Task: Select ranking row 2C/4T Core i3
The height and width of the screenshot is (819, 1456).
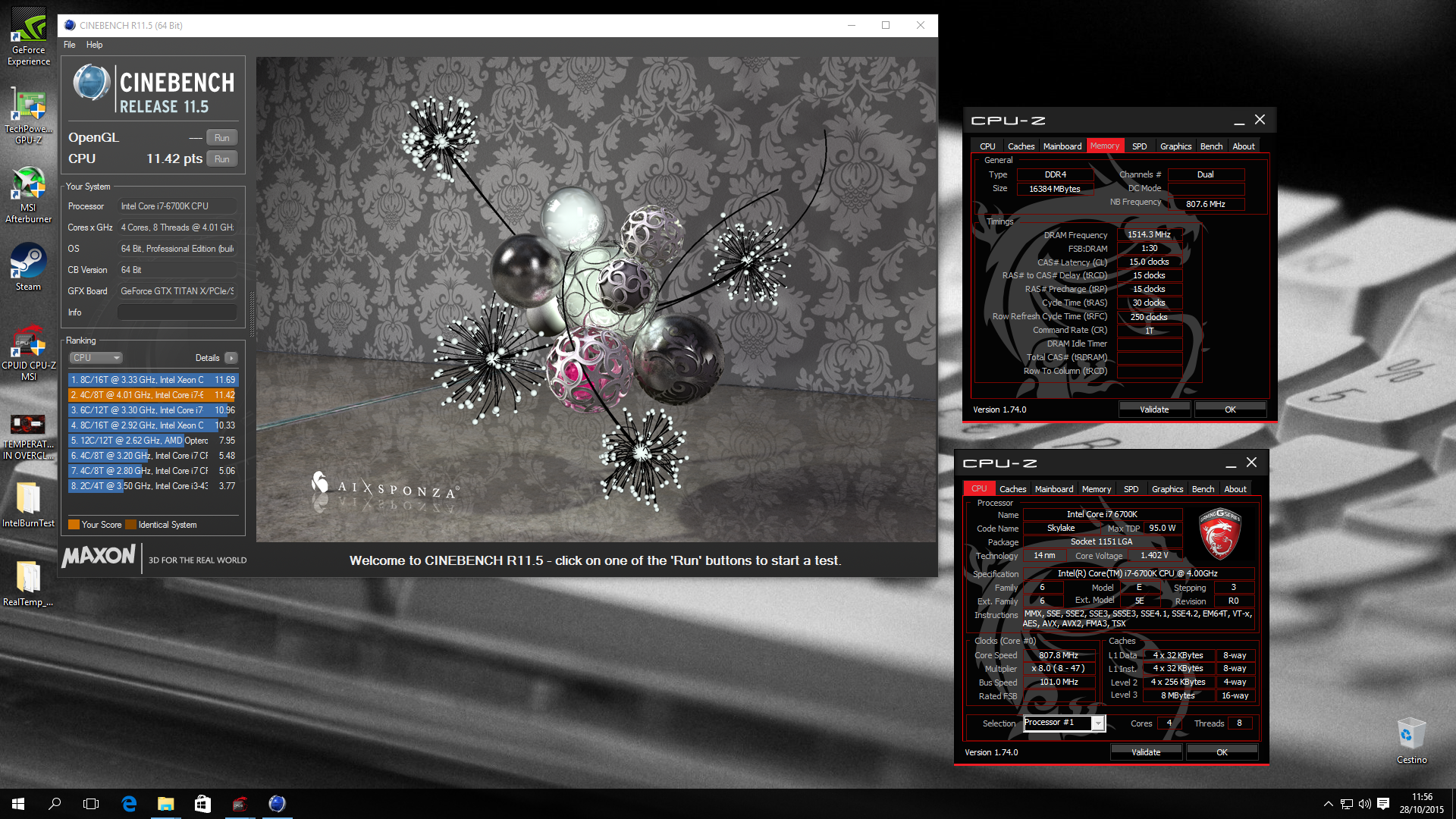Action: pos(153,486)
